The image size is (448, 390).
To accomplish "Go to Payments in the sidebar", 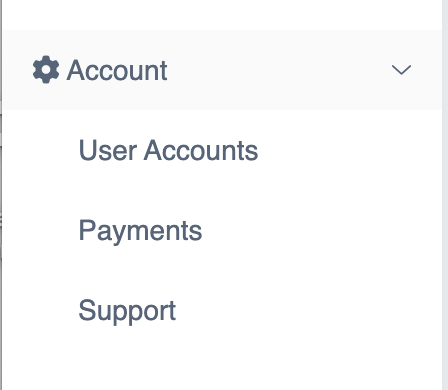I will [140, 231].
